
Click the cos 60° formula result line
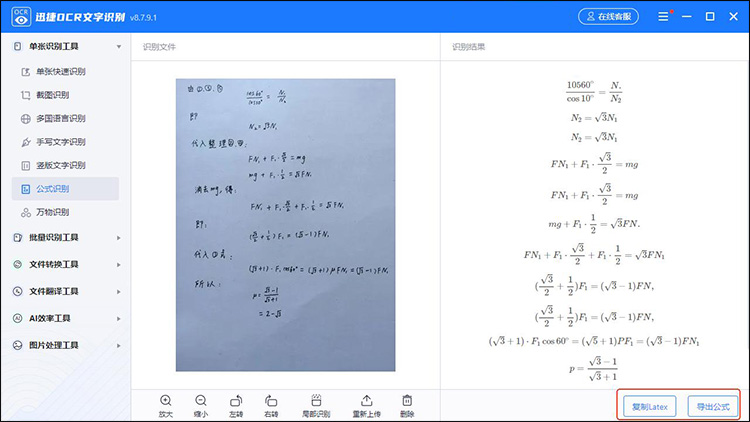point(594,341)
